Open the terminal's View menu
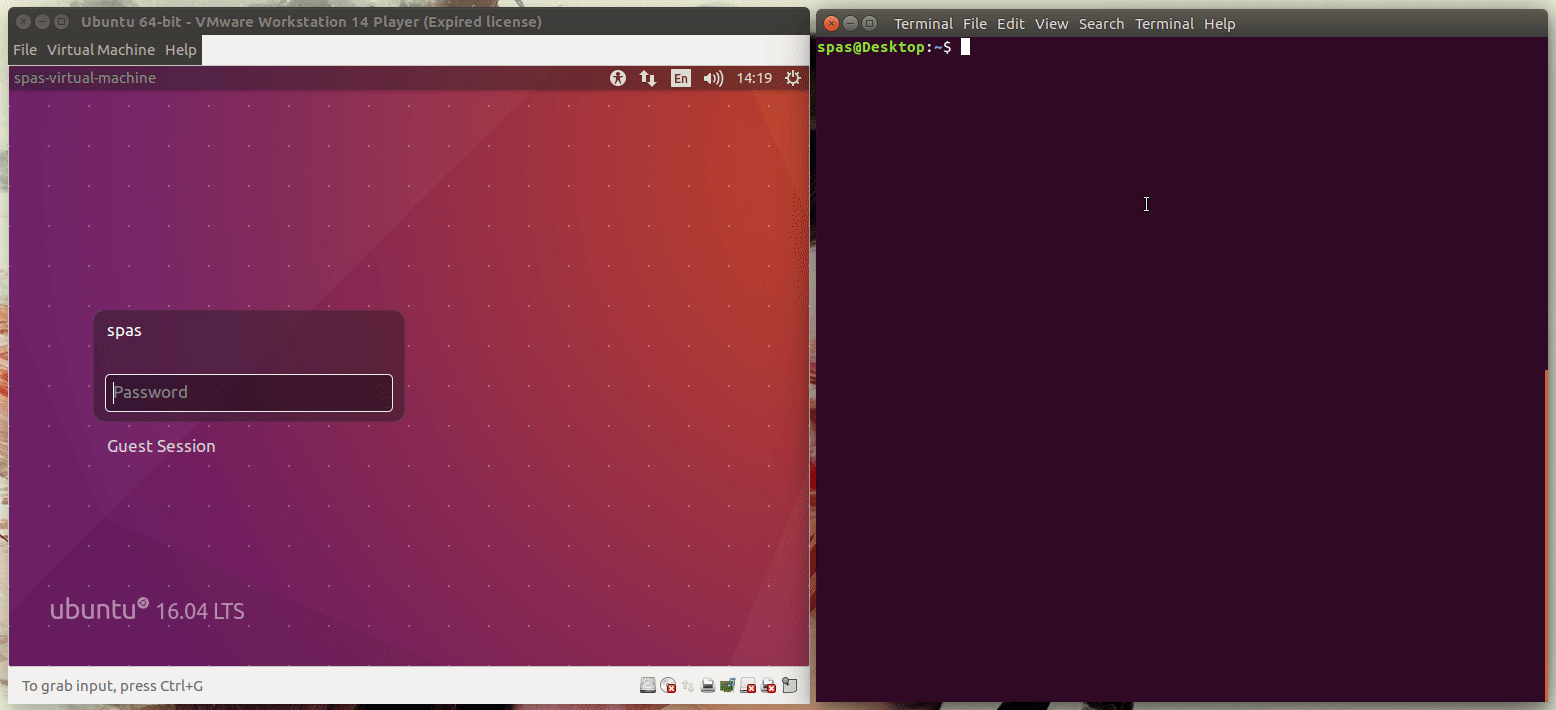1556x710 pixels. (1052, 23)
